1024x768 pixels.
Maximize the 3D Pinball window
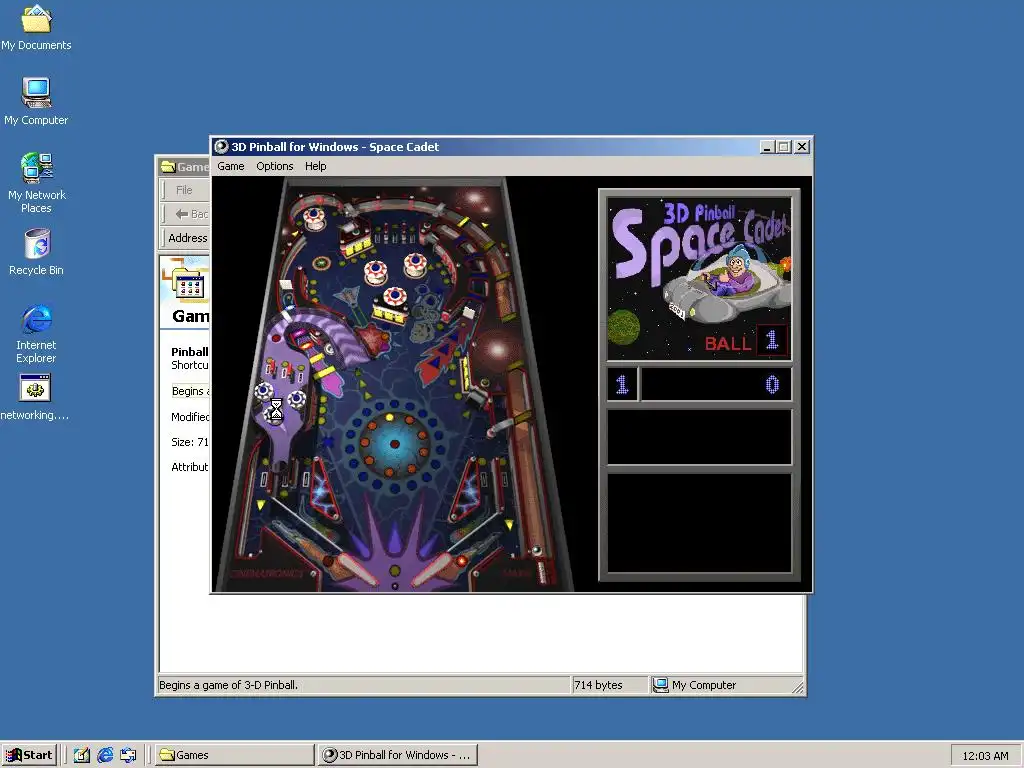tap(784, 147)
